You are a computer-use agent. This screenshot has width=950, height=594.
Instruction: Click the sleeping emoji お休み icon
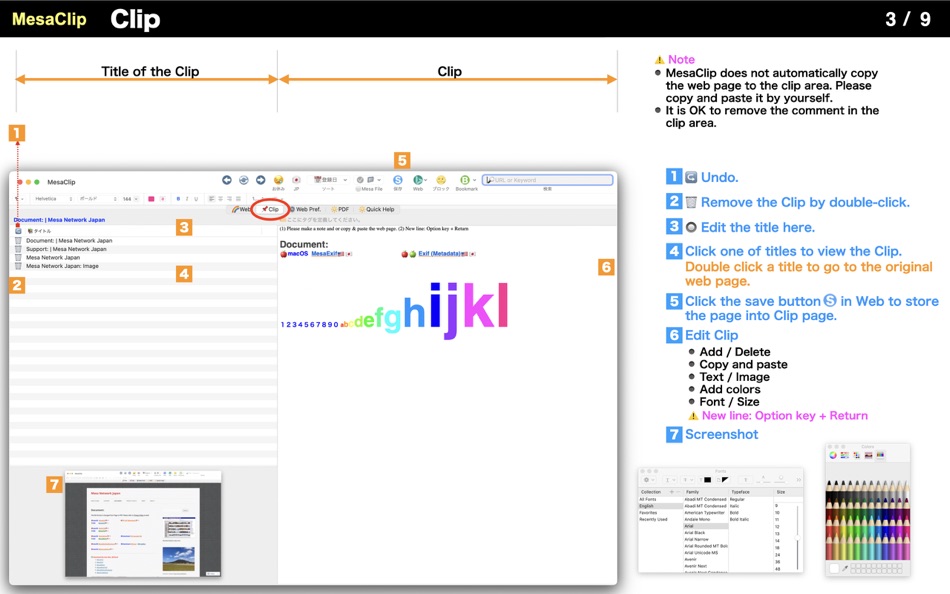pyautogui.click(x=278, y=180)
